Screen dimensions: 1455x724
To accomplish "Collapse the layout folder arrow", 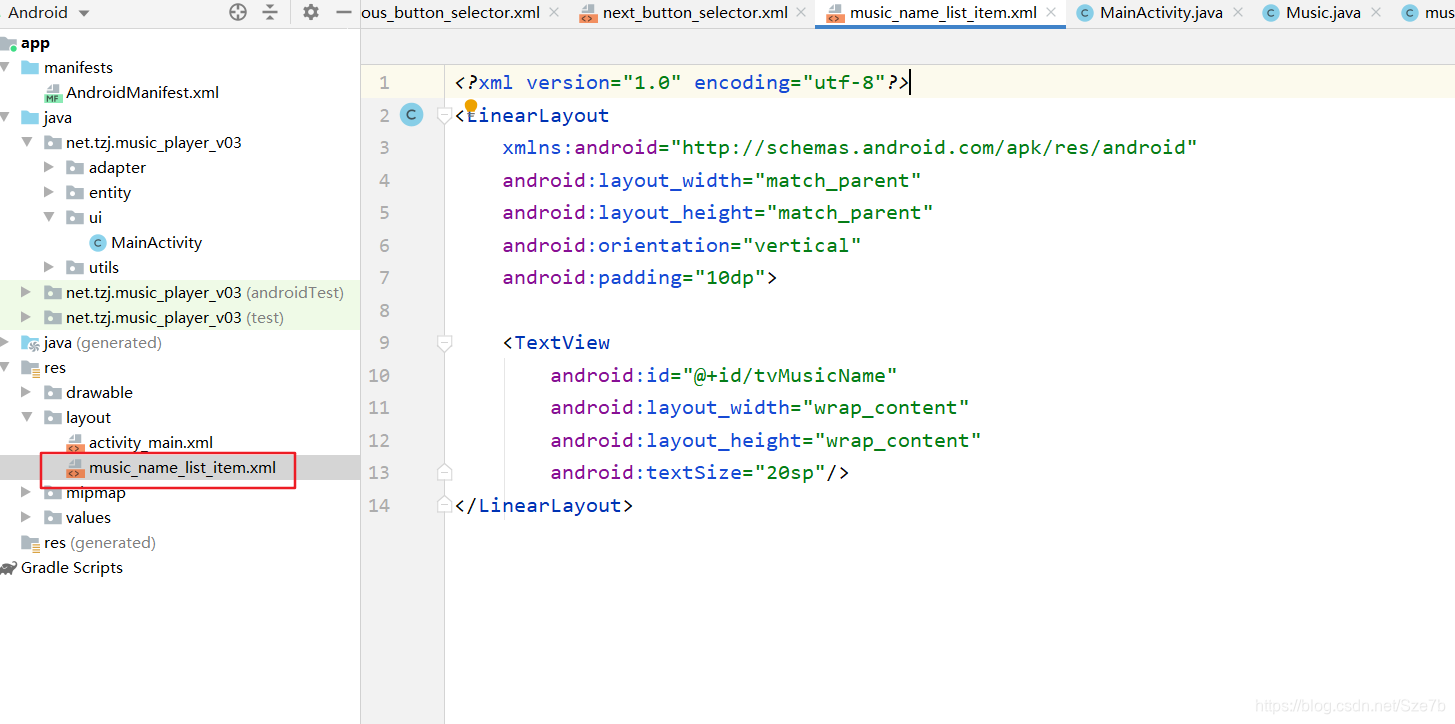I will [27, 417].
